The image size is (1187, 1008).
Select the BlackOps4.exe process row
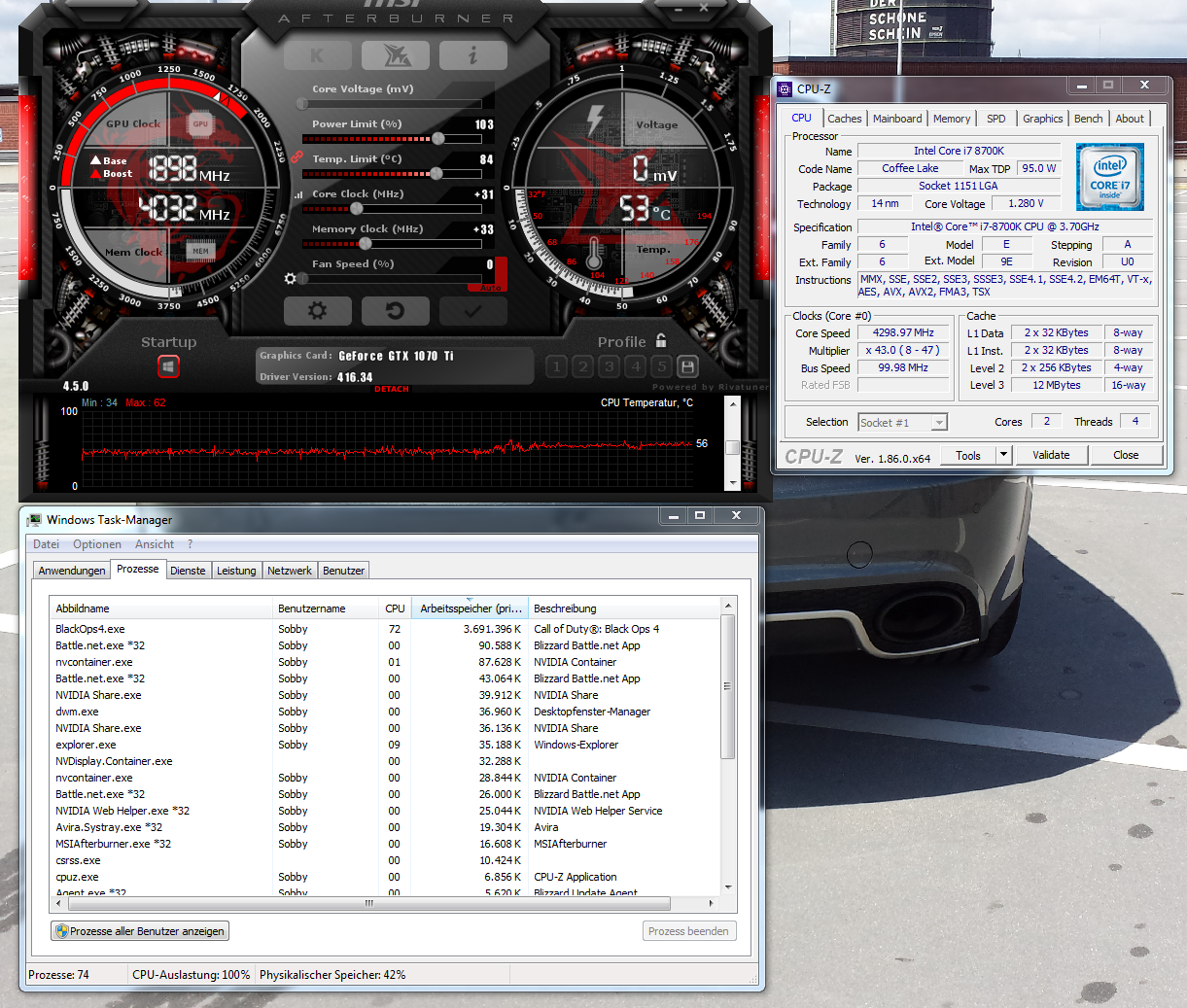pyautogui.click(x=386, y=629)
